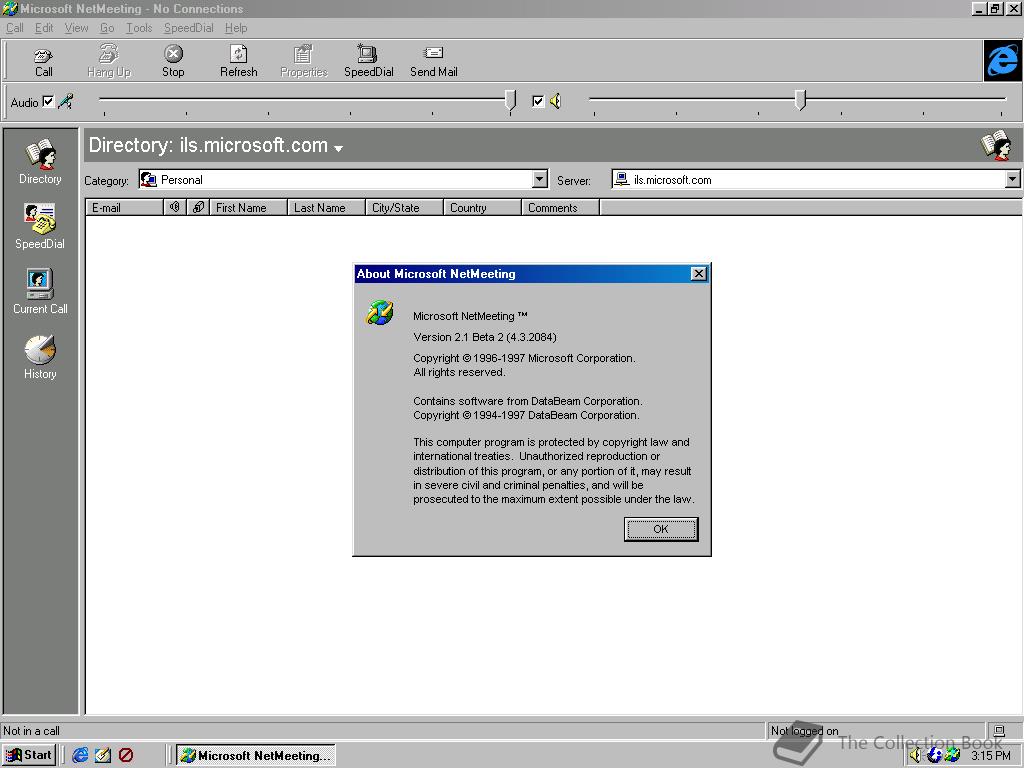Sort by the audio column header icon
Image resolution: width=1024 pixels, height=768 pixels.
tap(174, 207)
